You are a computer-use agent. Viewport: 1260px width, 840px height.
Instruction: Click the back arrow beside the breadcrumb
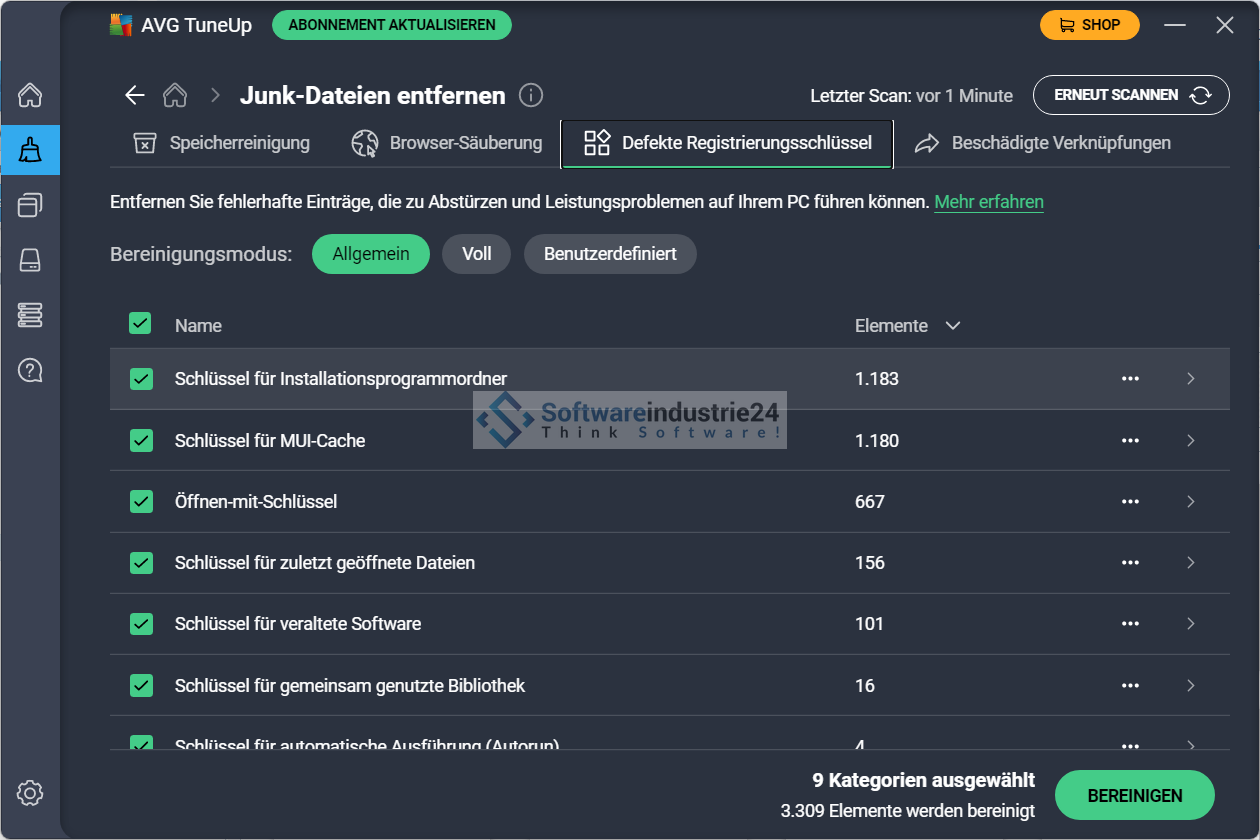click(x=134, y=96)
